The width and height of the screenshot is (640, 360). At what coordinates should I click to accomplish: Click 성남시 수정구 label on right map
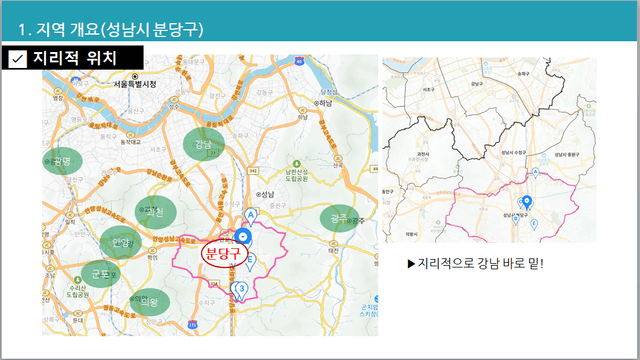513,153
